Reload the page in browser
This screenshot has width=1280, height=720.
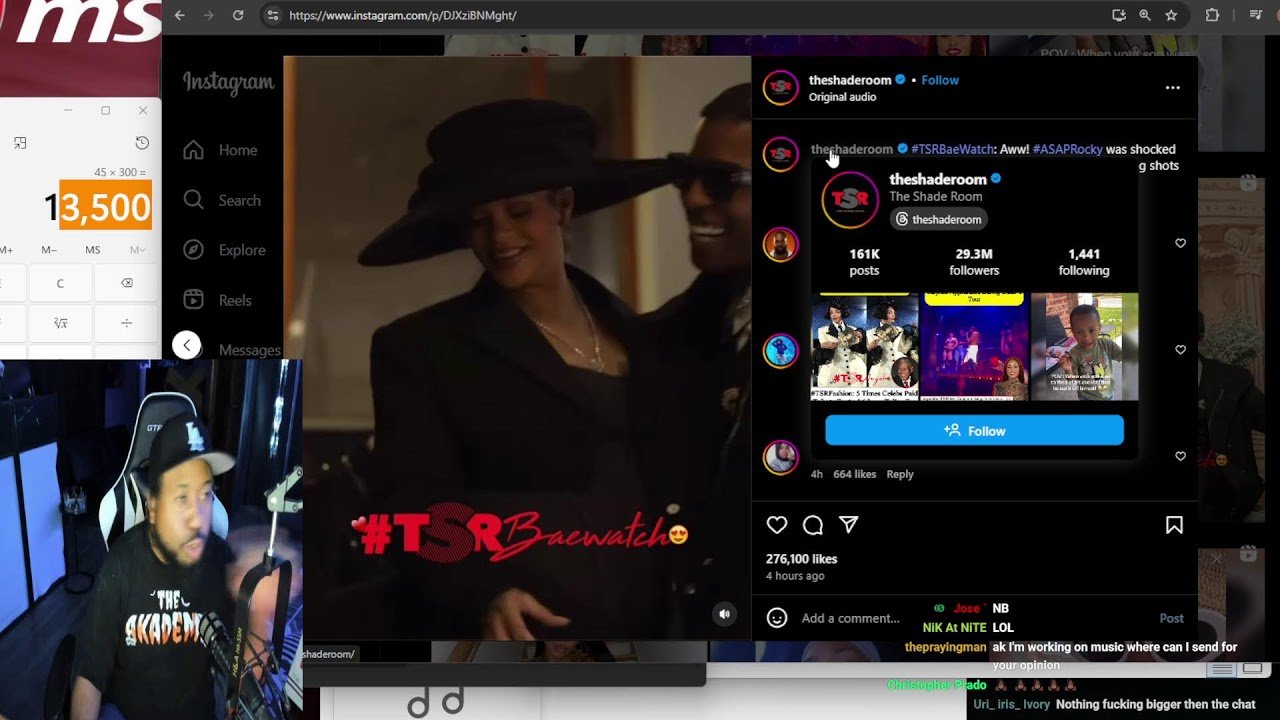point(238,15)
